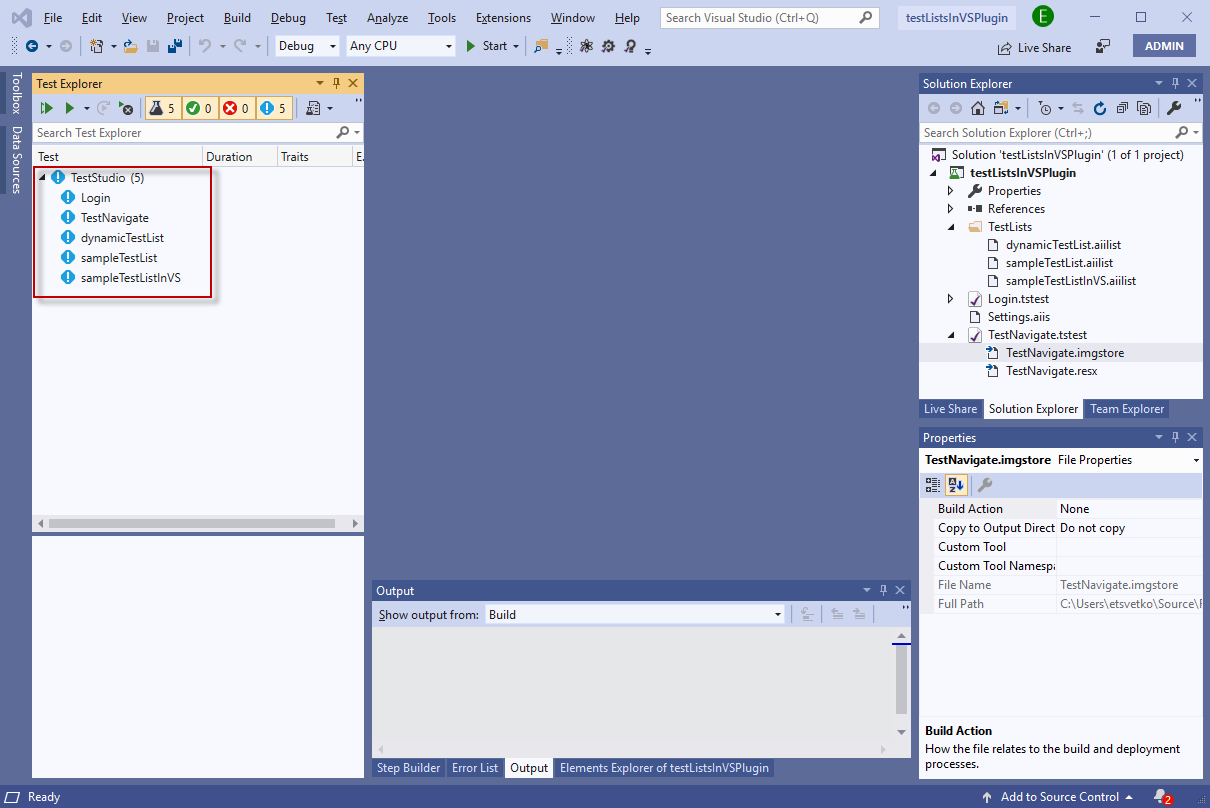This screenshot has width=1210, height=808.
Task: Switch to the Step Builder tab
Action: coord(408,768)
